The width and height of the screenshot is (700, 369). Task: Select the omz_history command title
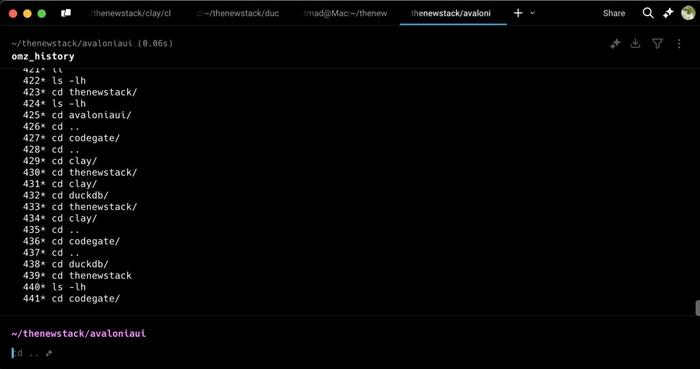click(x=43, y=56)
